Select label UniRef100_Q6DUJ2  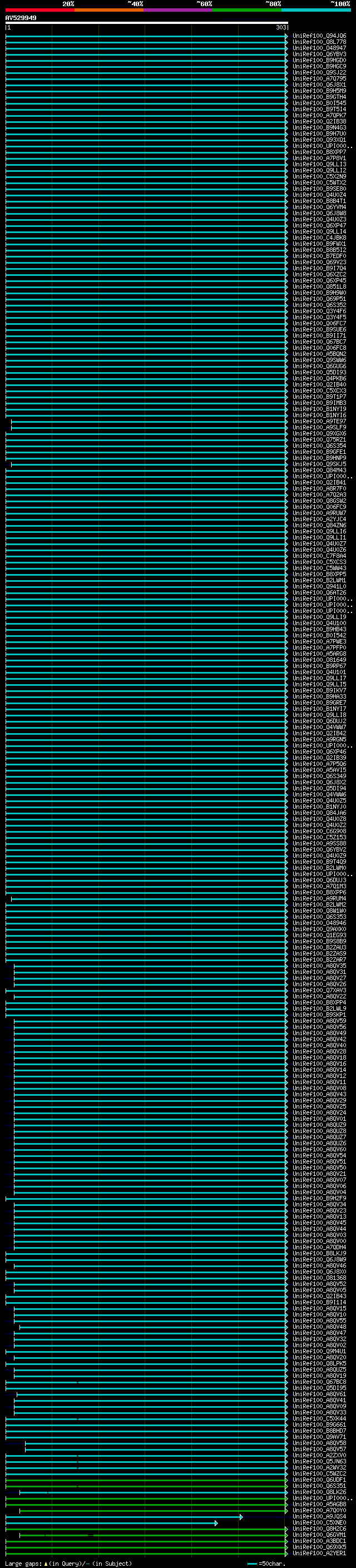click(x=319, y=721)
